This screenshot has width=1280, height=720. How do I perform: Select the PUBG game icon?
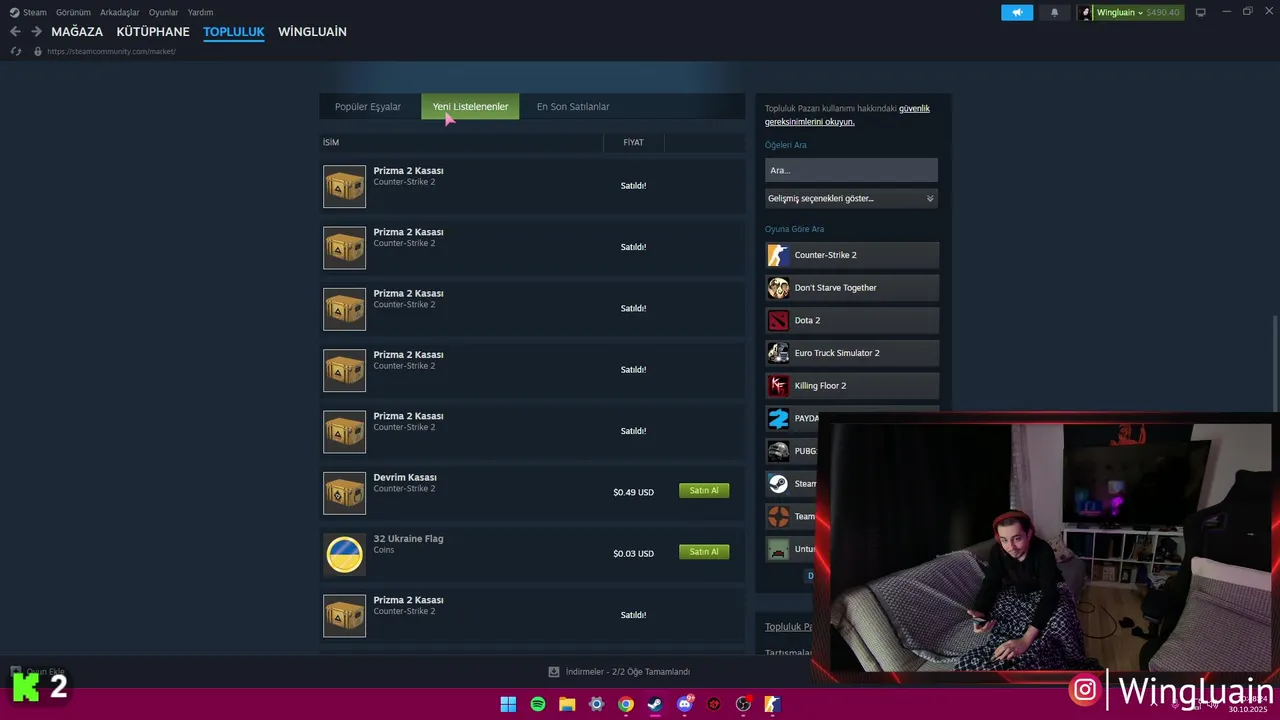(x=778, y=451)
